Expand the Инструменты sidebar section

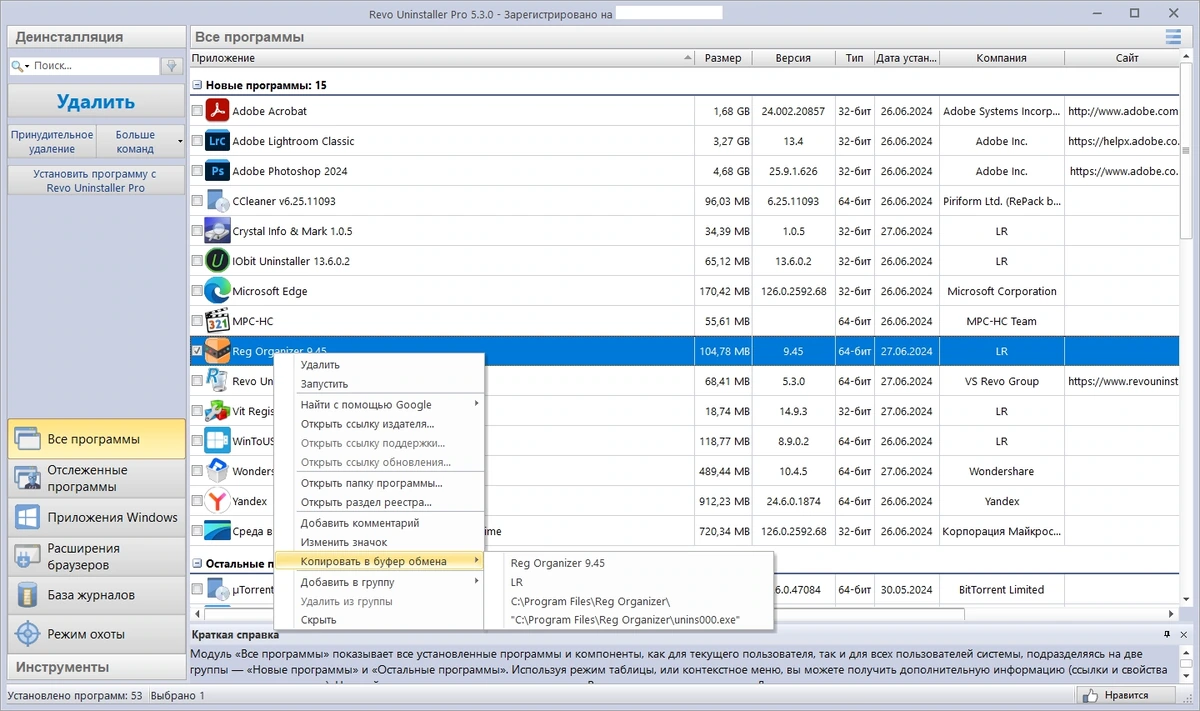click(96, 667)
